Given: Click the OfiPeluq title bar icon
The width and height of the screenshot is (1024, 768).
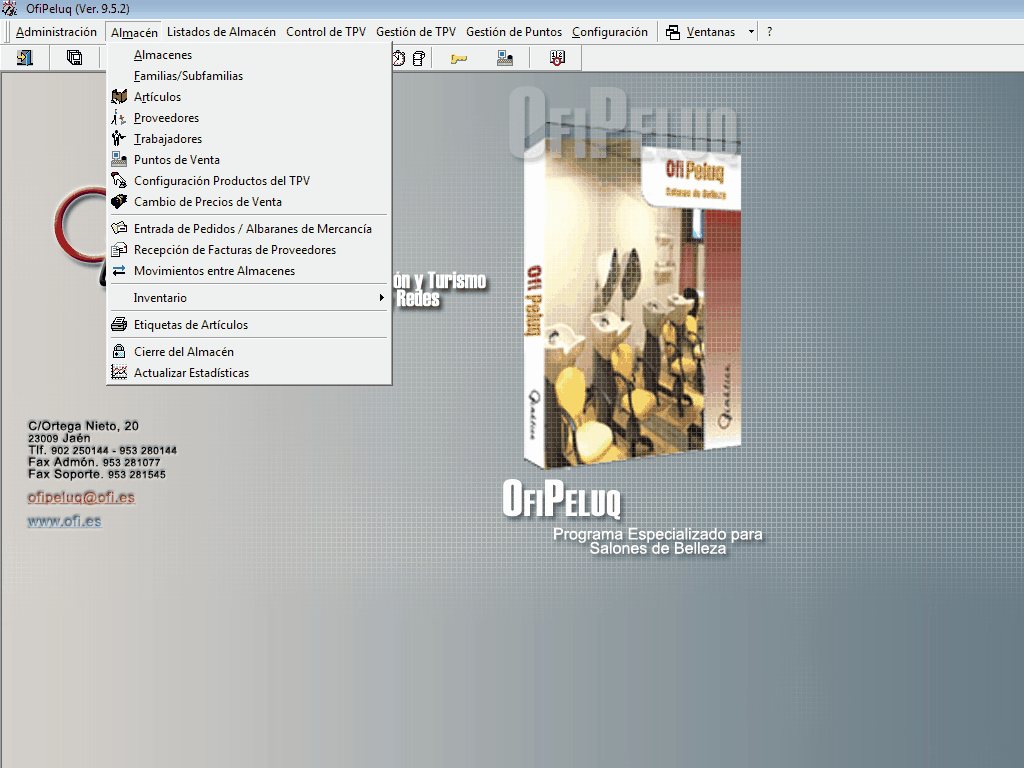Looking at the screenshot, I should point(9,8).
